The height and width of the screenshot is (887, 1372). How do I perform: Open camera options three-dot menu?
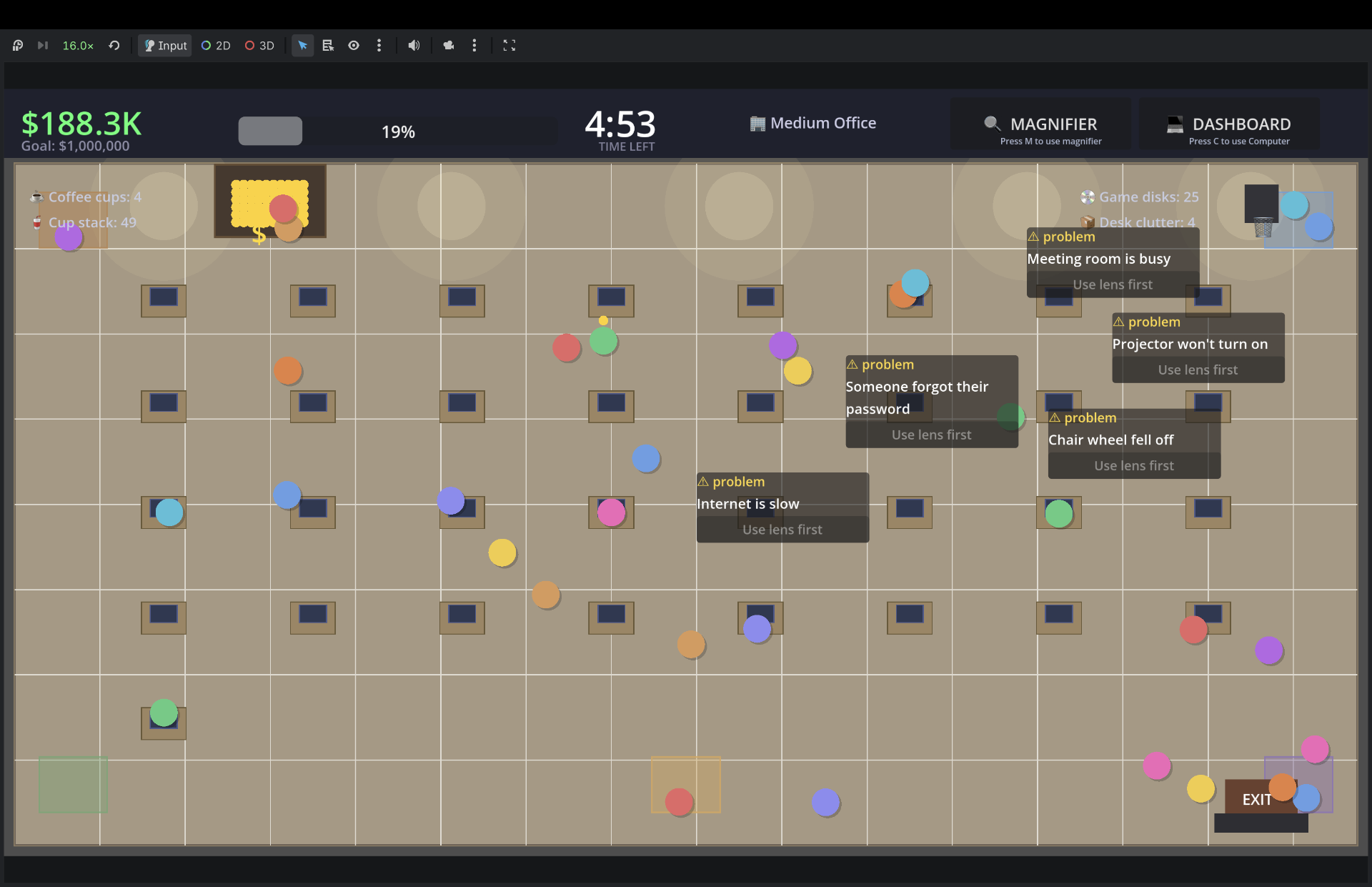(474, 45)
